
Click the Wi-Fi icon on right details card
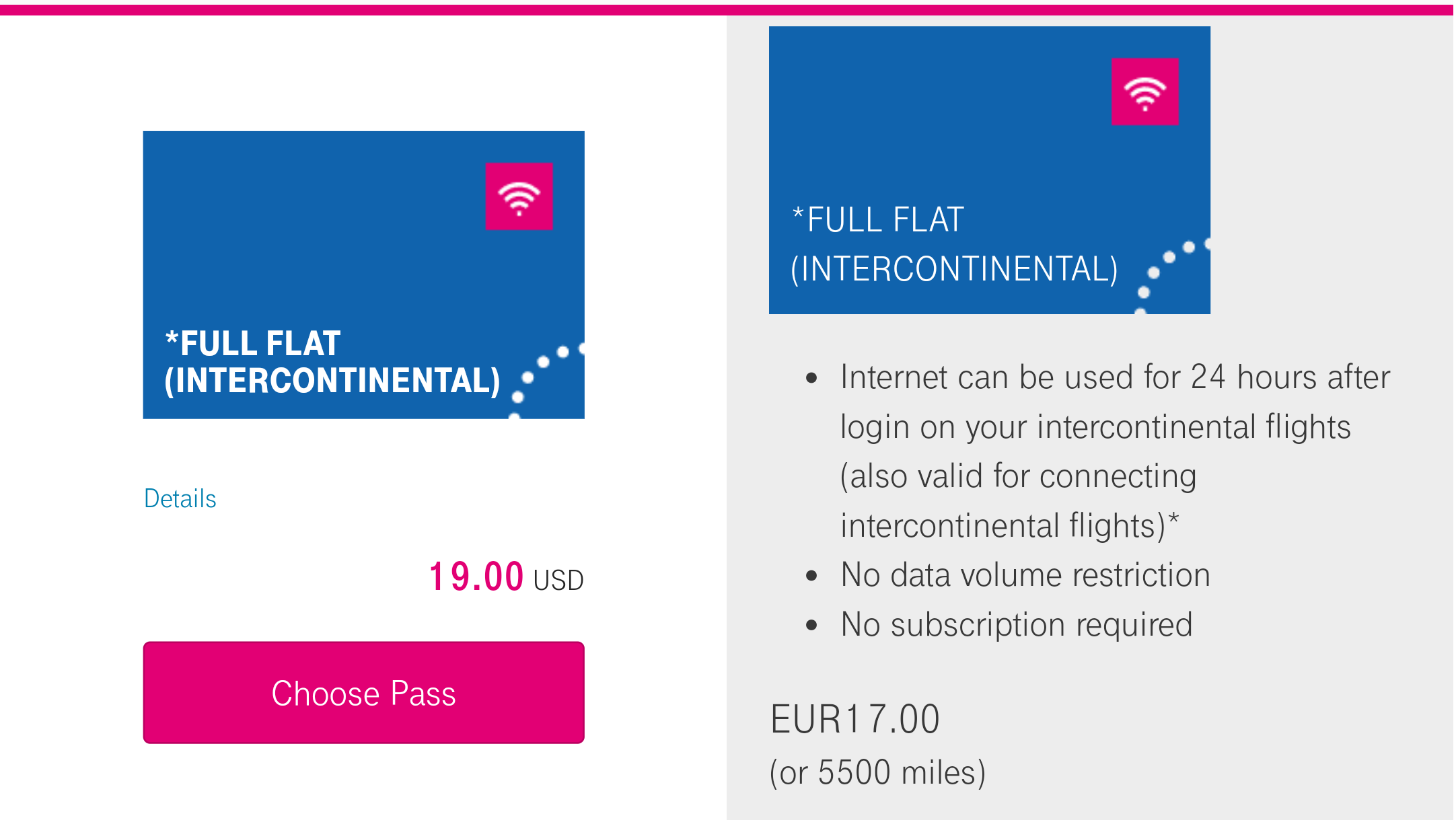pyautogui.click(x=1144, y=92)
